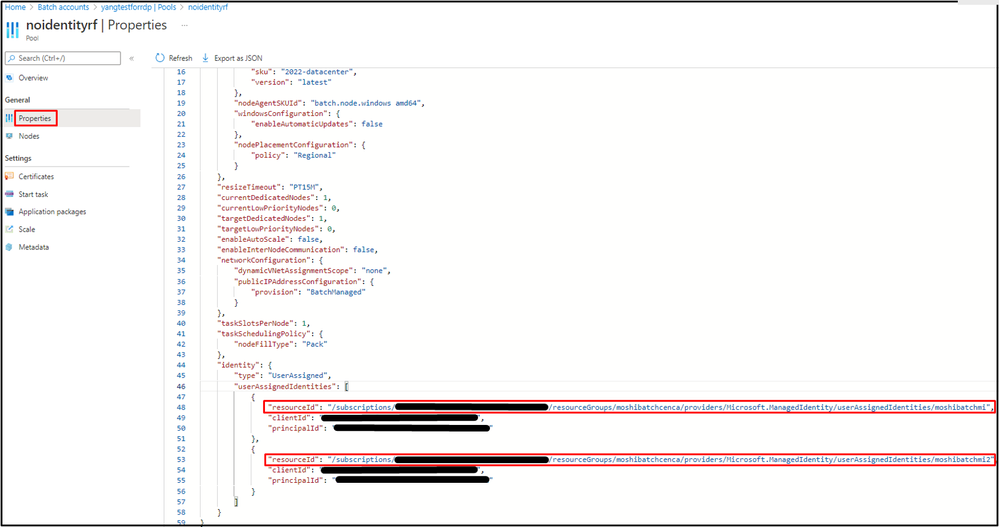The height and width of the screenshot is (527, 999).
Task: Click the Metadata icon in the sidebar
Action: tap(9, 247)
